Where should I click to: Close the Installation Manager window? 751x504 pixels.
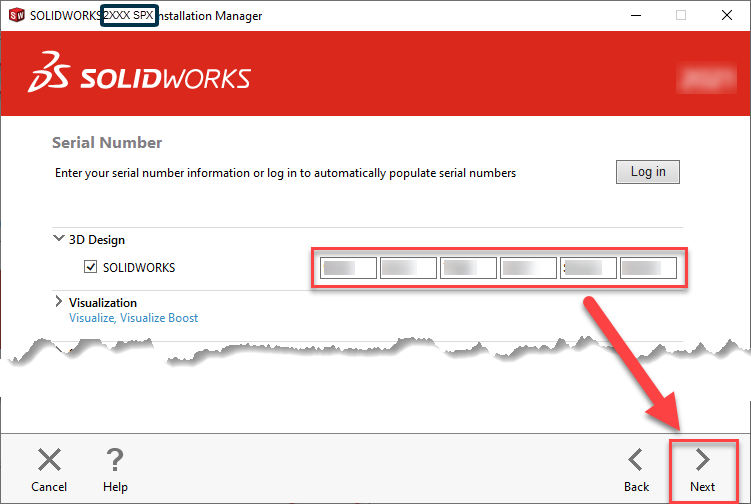tap(727, 15)
